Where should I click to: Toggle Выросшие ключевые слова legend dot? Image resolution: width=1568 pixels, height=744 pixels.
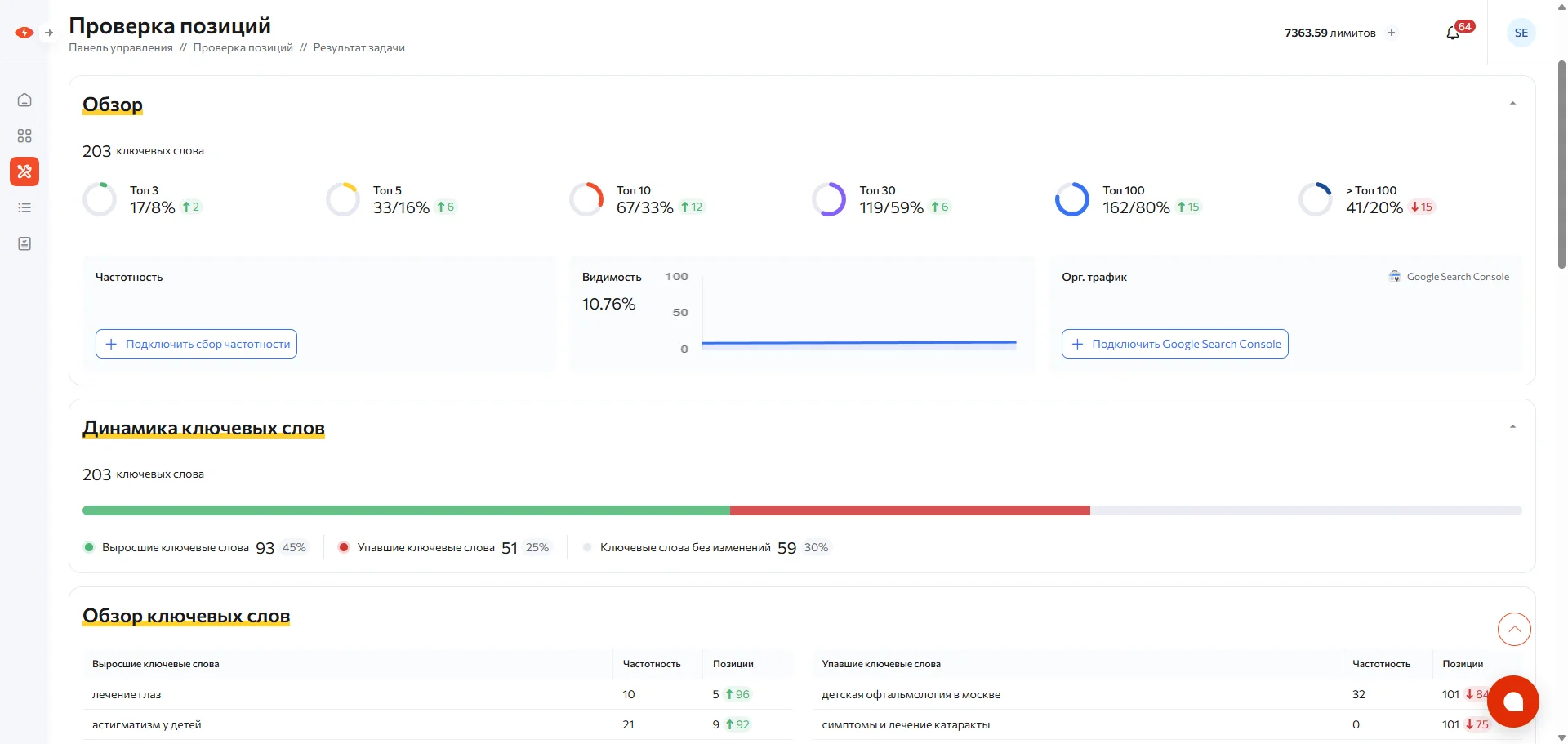pos(89,547)
